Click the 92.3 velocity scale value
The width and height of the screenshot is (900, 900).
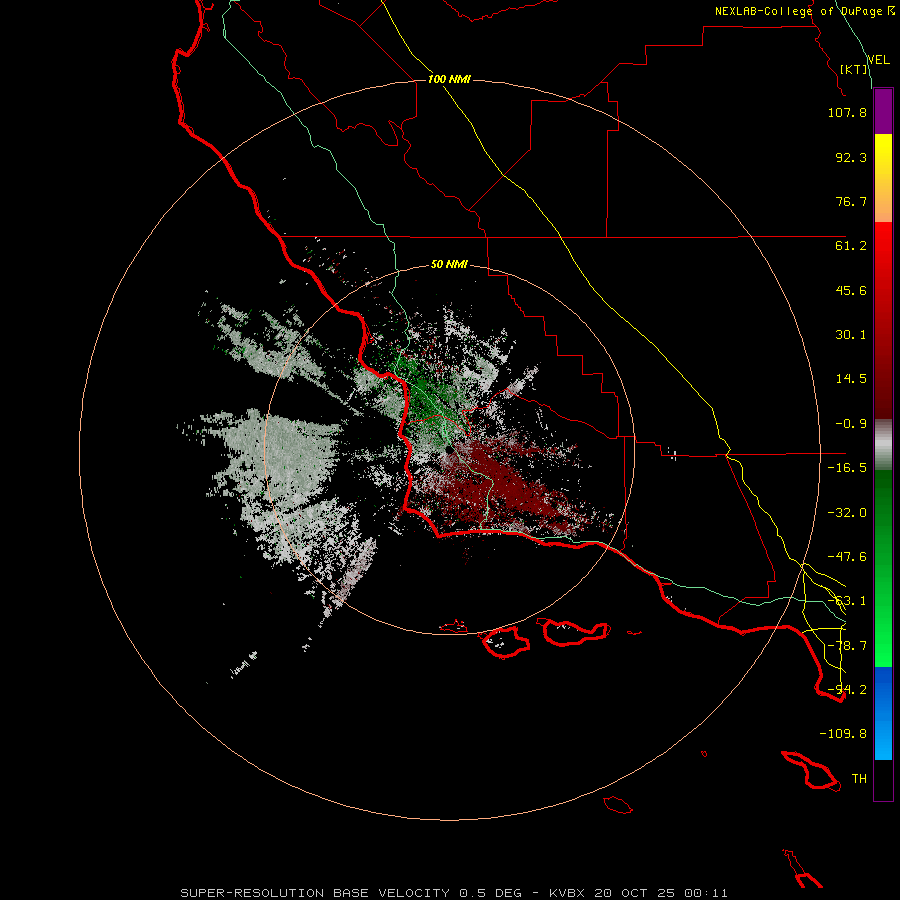851,157
